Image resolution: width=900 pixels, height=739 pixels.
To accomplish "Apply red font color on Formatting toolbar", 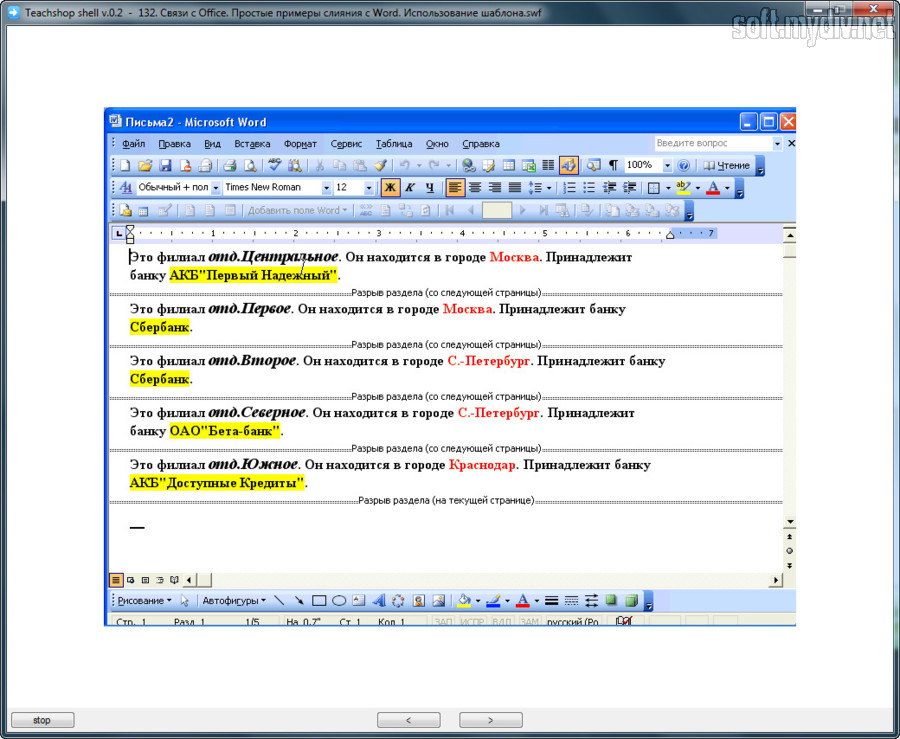I will [713, 188].
